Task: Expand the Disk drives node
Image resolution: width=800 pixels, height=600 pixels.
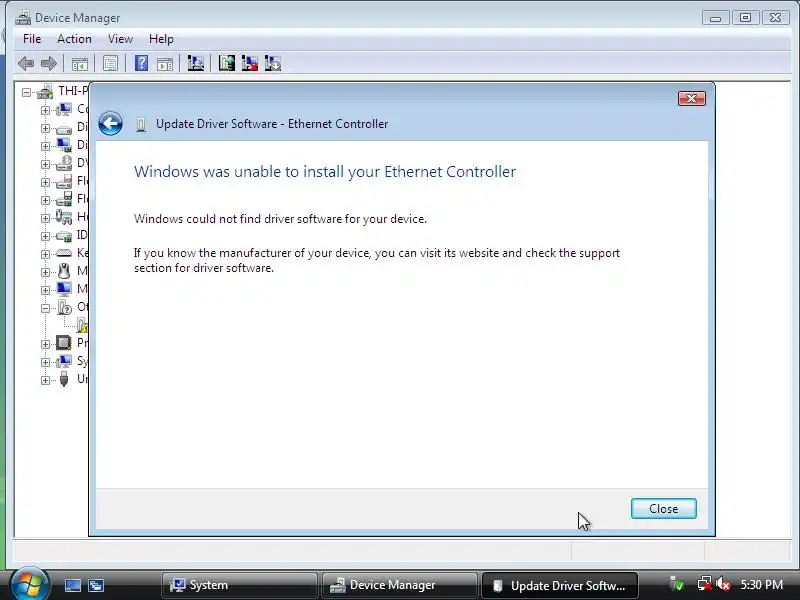Action: click(x=45, y=128)
